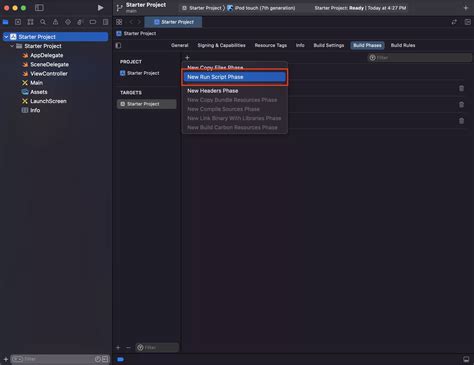Show the Source Control navigator
This screenshot has height=365, width=474.
click(18, 22)
